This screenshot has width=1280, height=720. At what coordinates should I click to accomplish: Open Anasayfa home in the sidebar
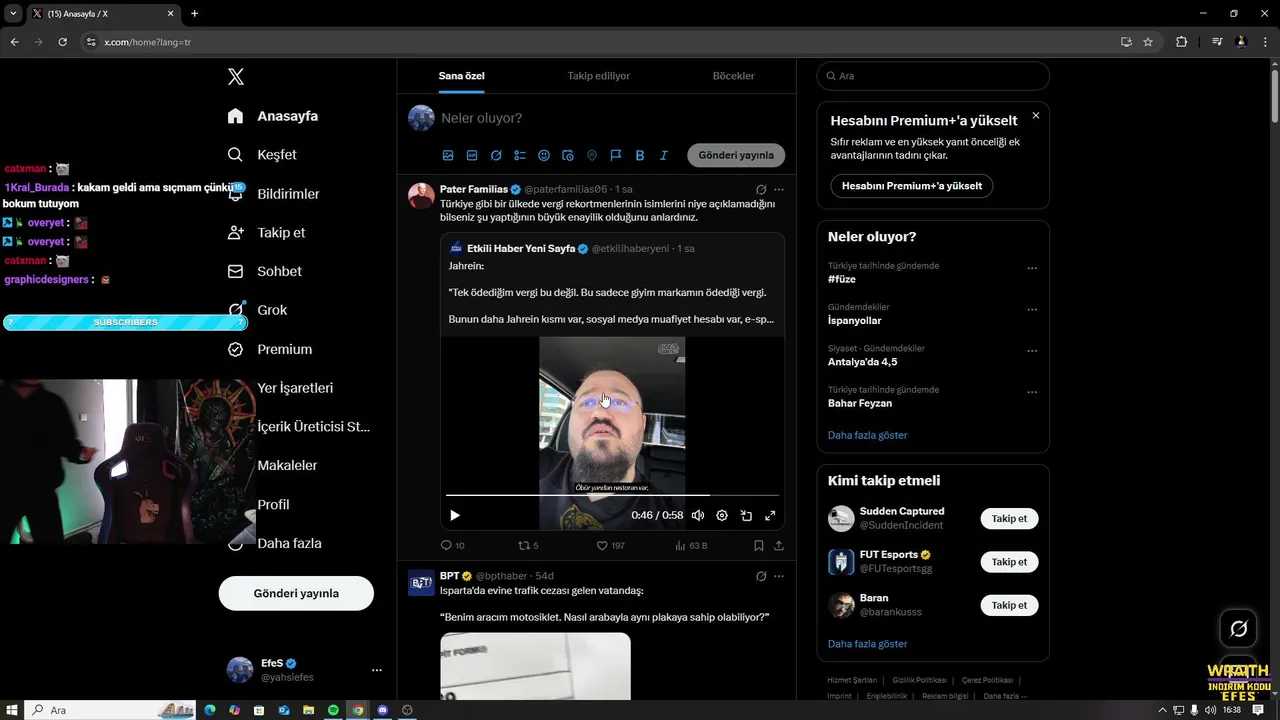tap(273, 116)
